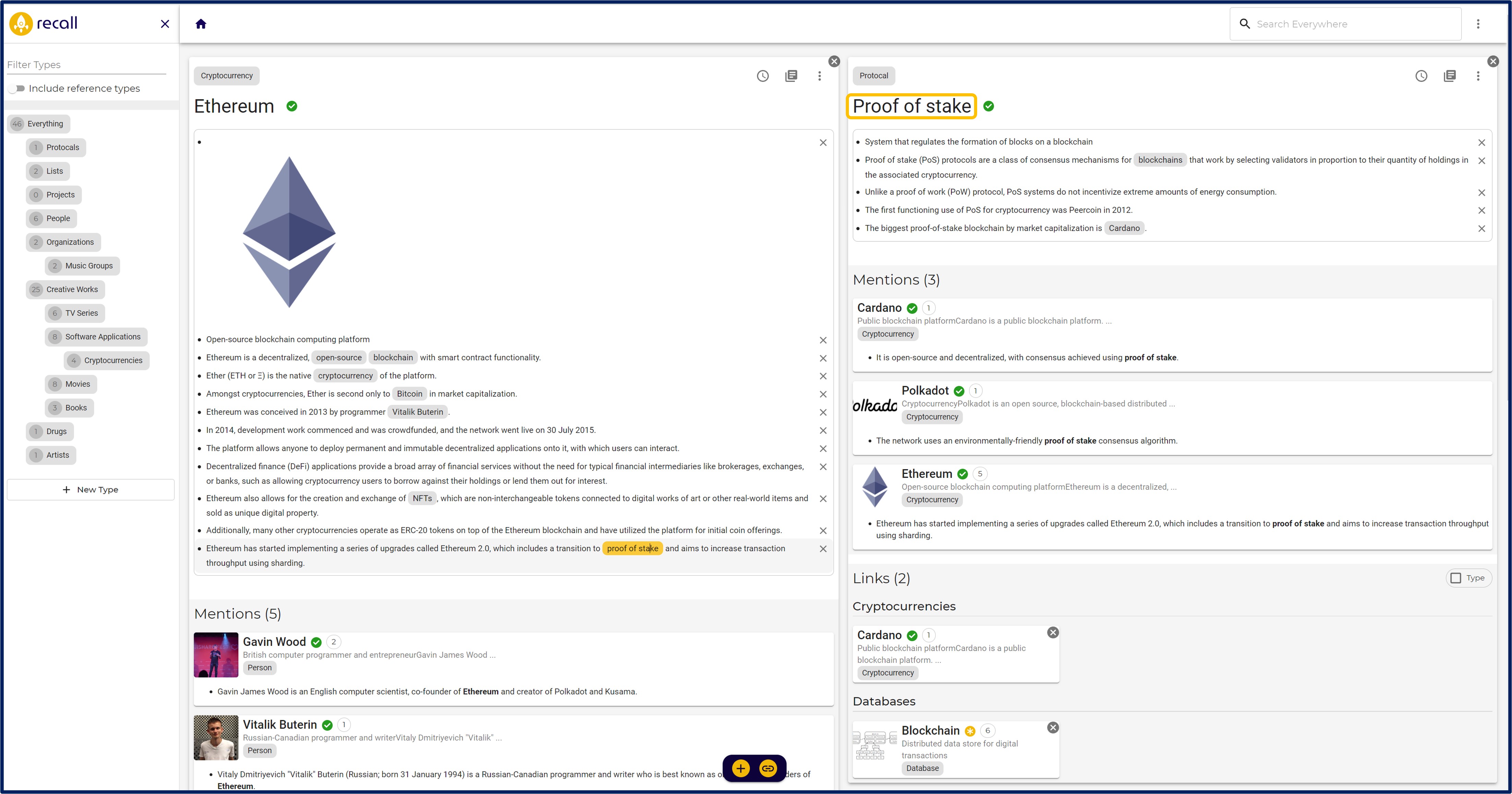Filter by Cryptocurrencies type
1512x794 pixels.
coord(107,360)
